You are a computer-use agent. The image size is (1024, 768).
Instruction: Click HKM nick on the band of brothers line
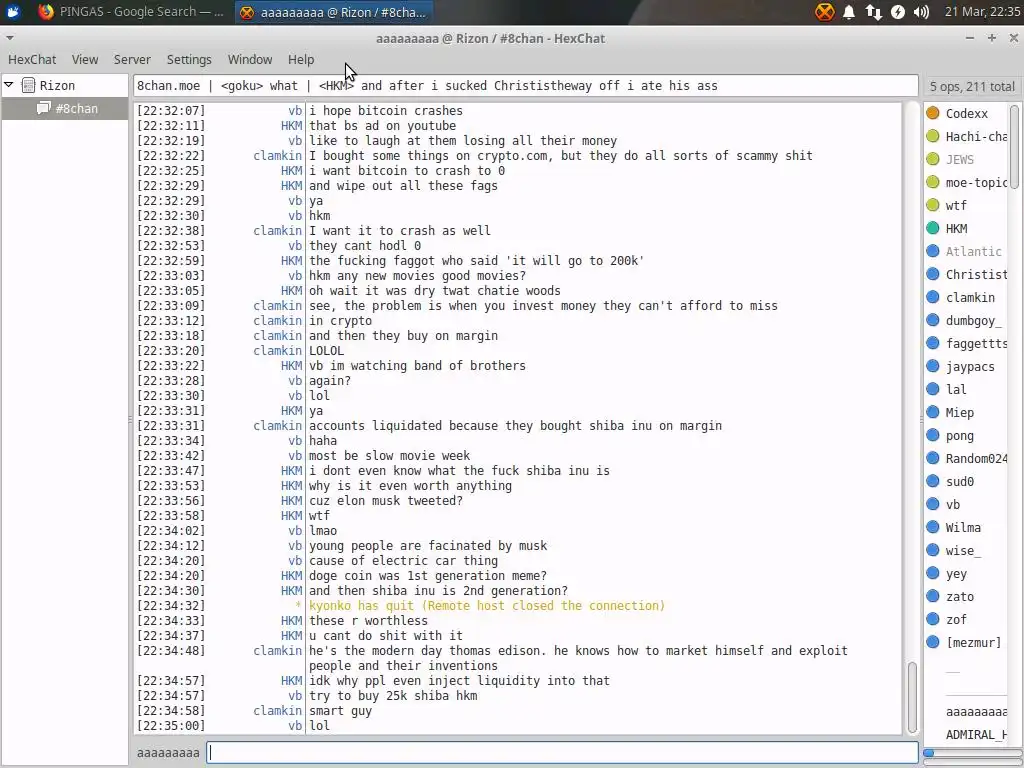point(291,366)
